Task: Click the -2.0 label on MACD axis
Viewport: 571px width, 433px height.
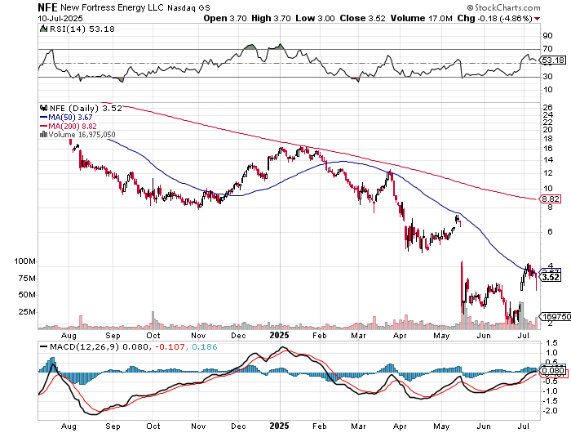Action: point(550,411)
